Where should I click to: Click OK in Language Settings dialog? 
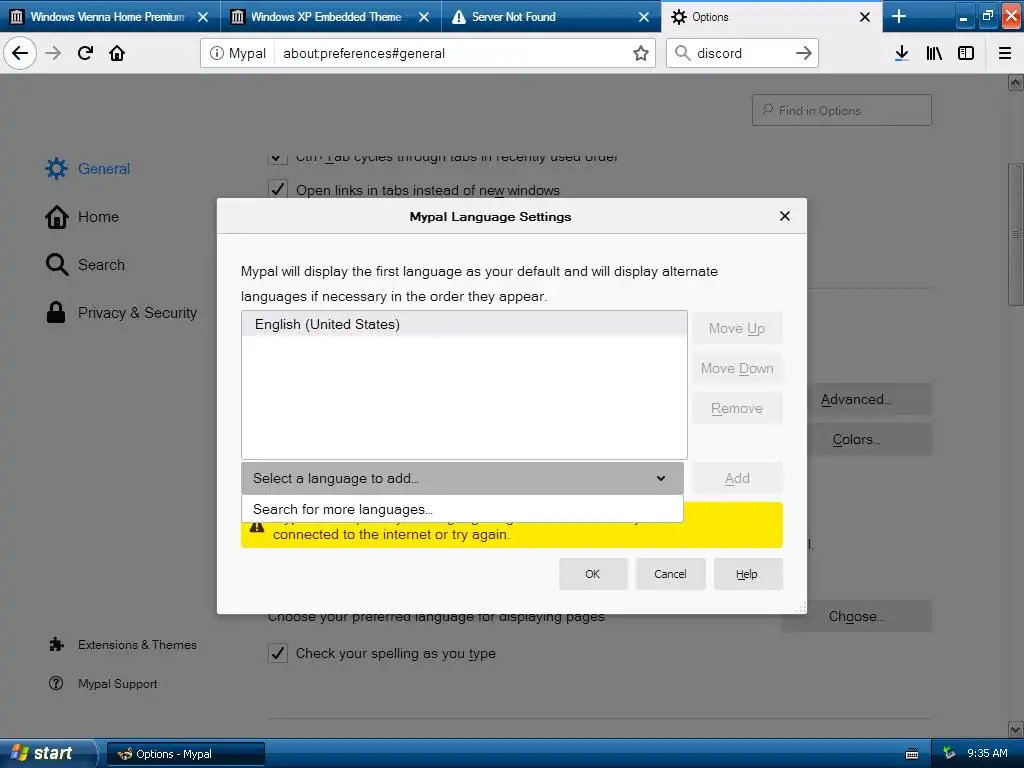(x=593, y=574)
